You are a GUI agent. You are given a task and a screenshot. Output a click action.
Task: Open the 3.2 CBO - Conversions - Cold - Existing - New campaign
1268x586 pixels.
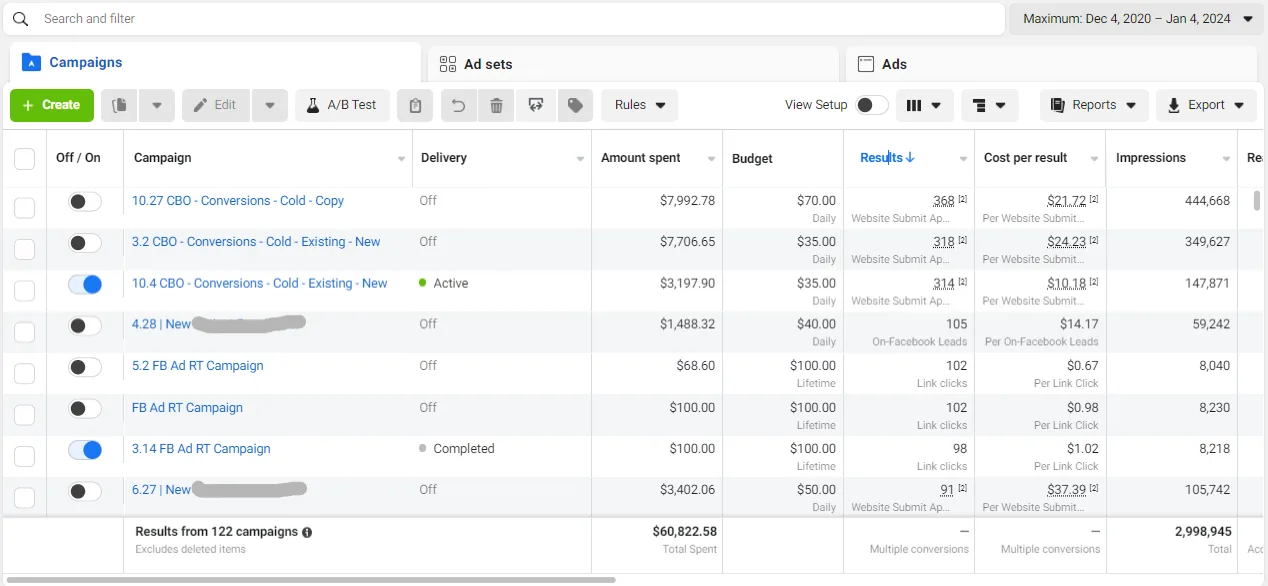[256, 242]
